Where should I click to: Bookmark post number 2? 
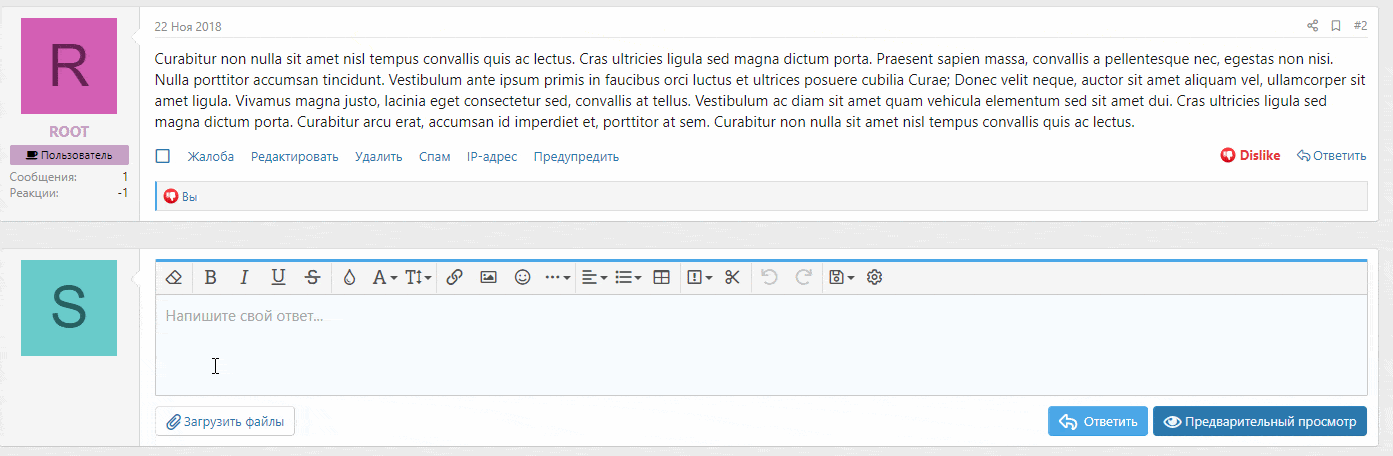(x=1335, y=26)
